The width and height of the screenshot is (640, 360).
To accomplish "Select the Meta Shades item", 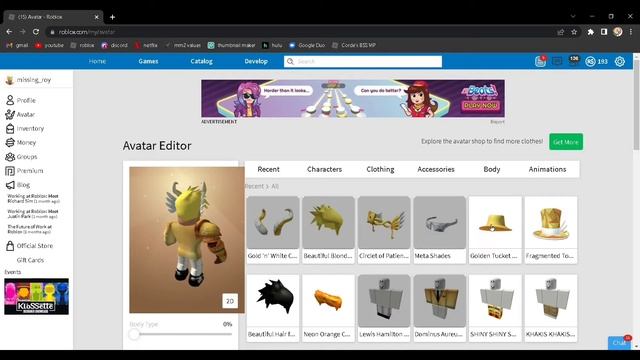I will click(x=440, y=230).
